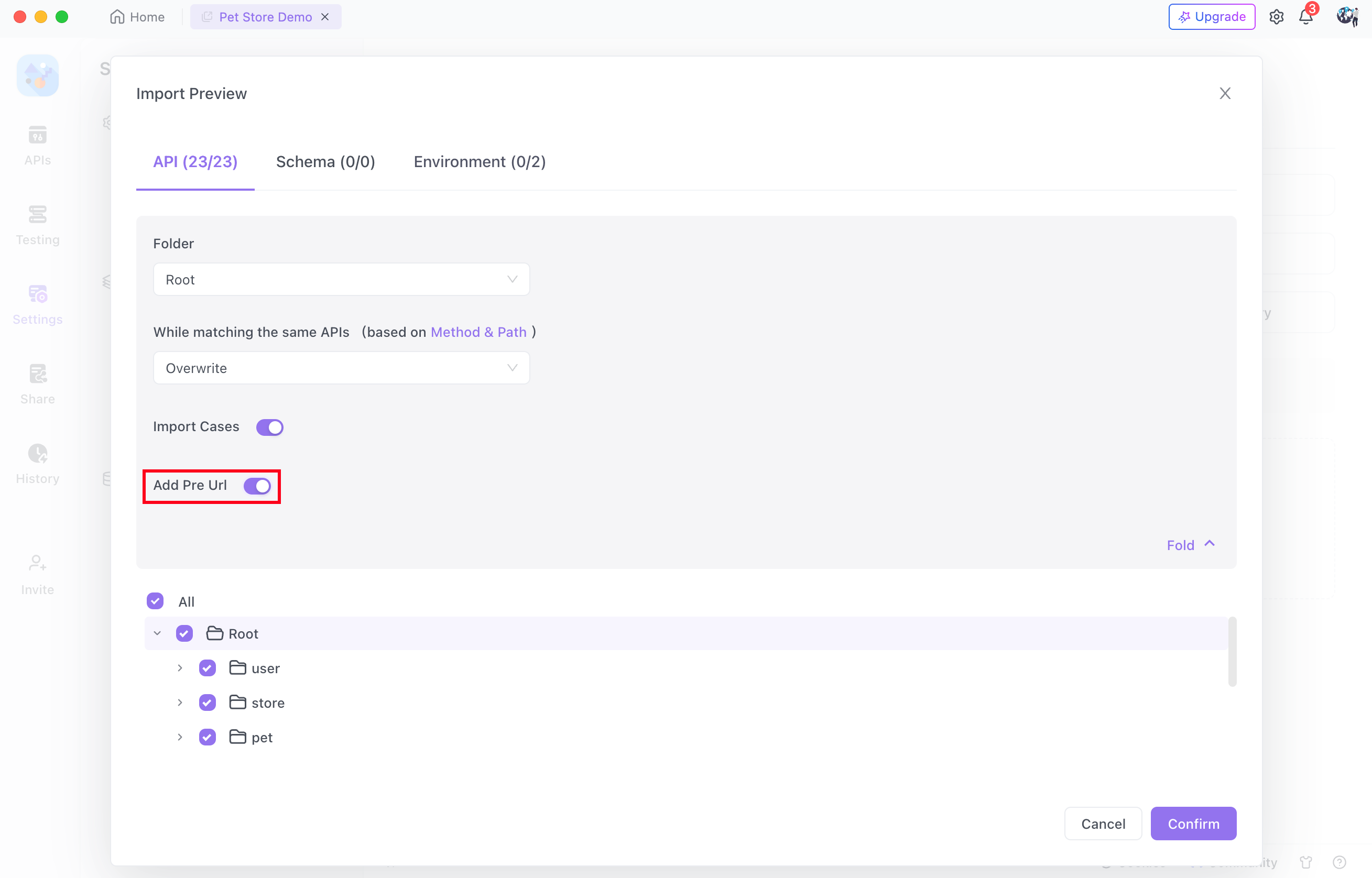The height and width of the screenshot is (878, 1372).
Task: Close the Import Preview dialog
Action: (1225, 93)
